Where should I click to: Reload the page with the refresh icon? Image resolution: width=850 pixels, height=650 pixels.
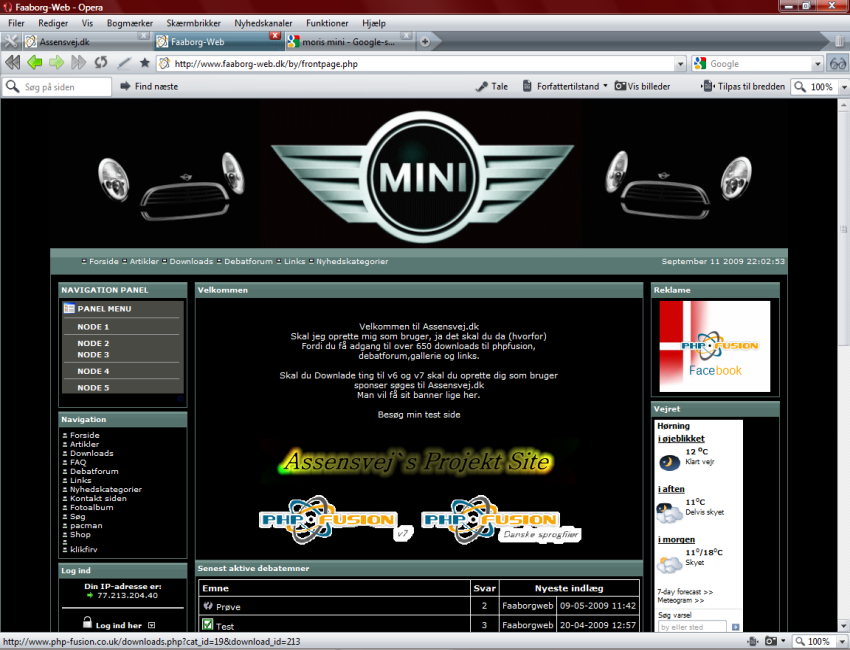click(101, 63)
